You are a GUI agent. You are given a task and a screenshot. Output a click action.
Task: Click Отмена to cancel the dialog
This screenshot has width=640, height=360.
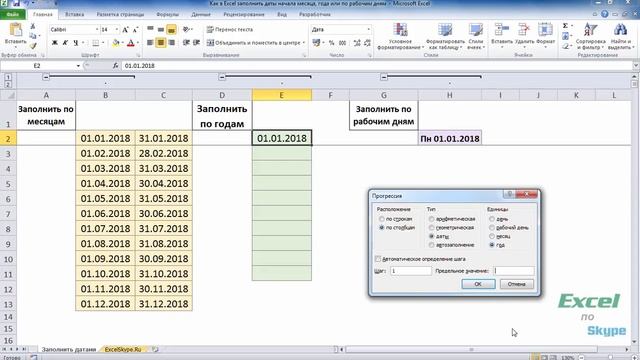click(516, 284)
